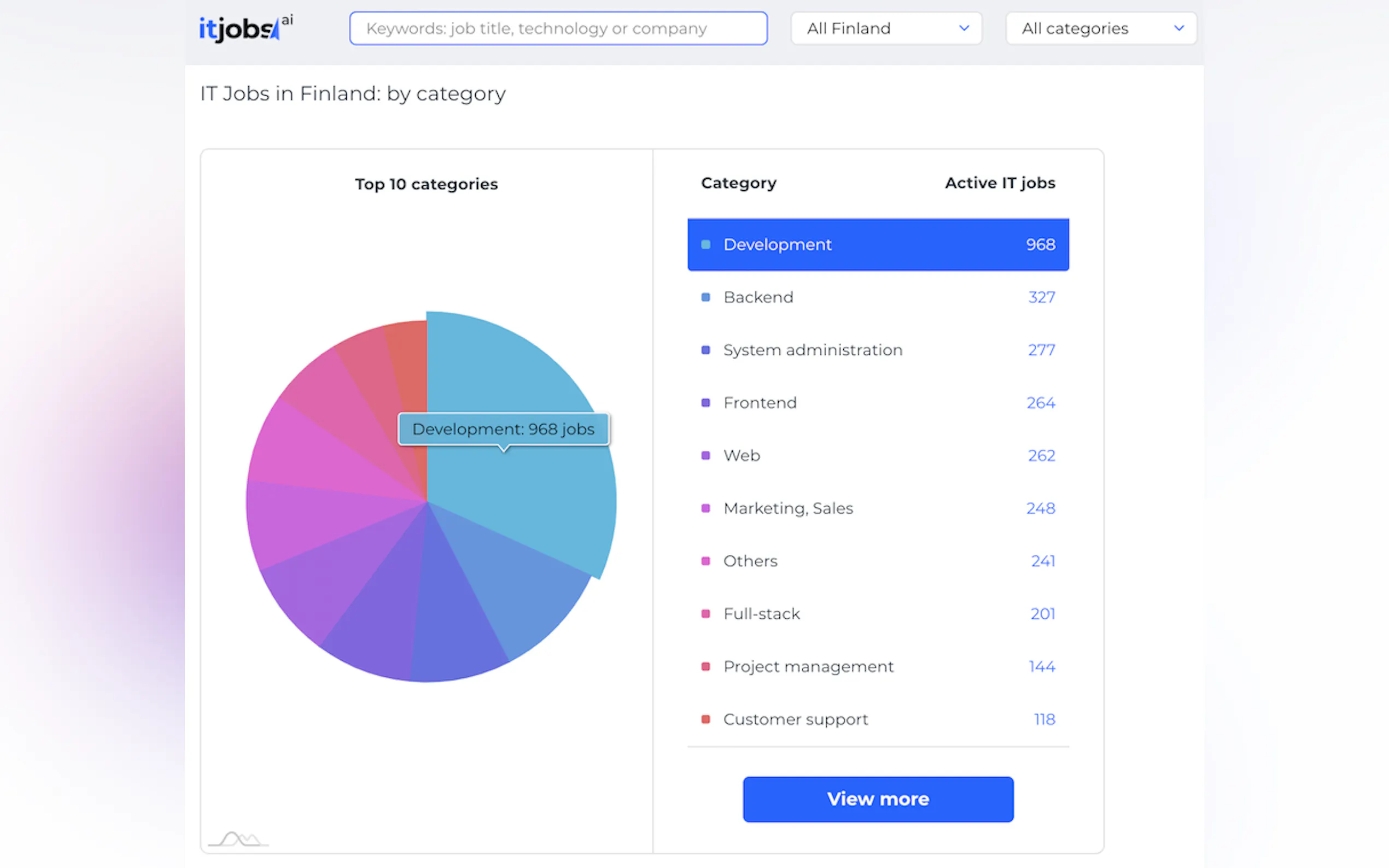Click the Marketing, Sales color swatch
The width and height of the screenshot is (1389, 868).
[x=705, y=509]
